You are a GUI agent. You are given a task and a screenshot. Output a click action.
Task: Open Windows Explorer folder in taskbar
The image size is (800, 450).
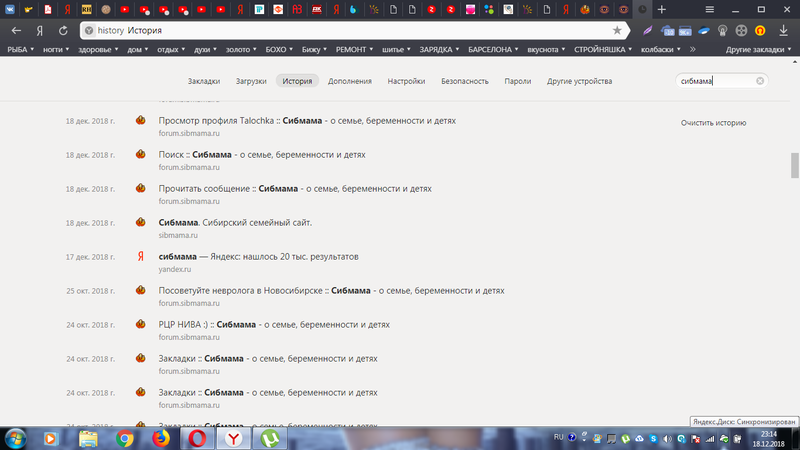click(x=88, y=438)
